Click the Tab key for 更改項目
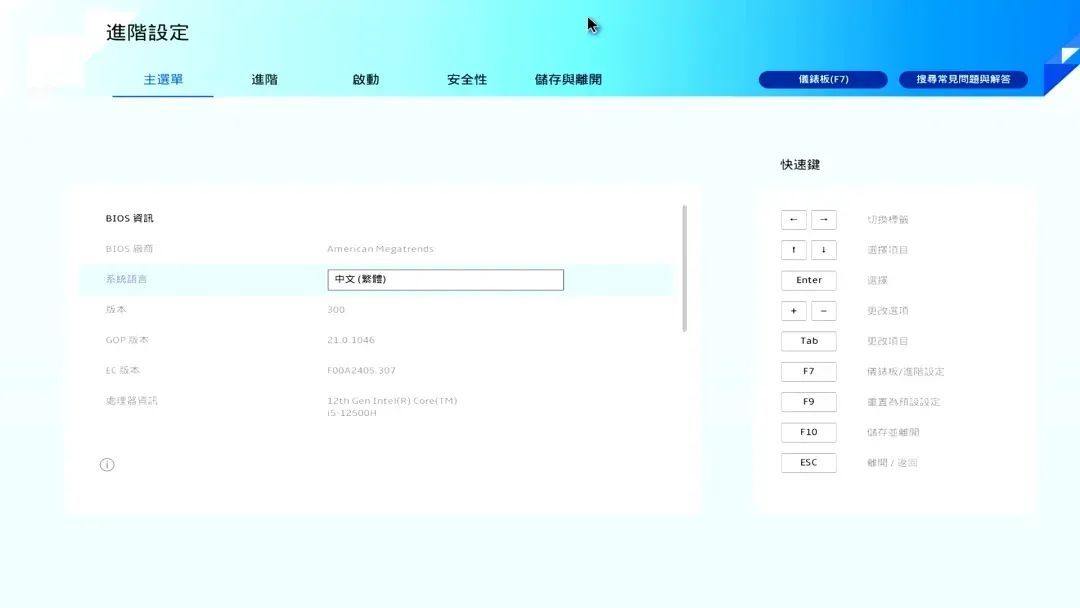The width and height of the screenshot is (1080, 608). (808, 341)
